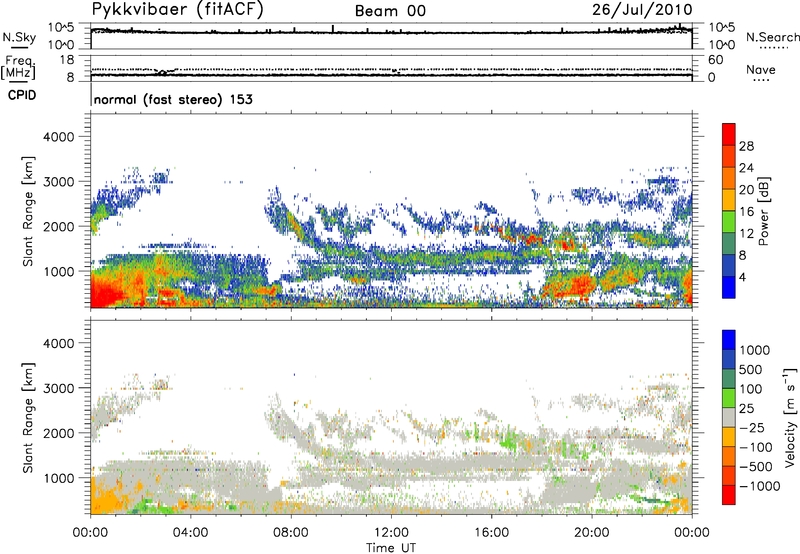Click the '24' label on the power colorbar
The height and width of the screenshot is (554, 800).
(746, 168)
